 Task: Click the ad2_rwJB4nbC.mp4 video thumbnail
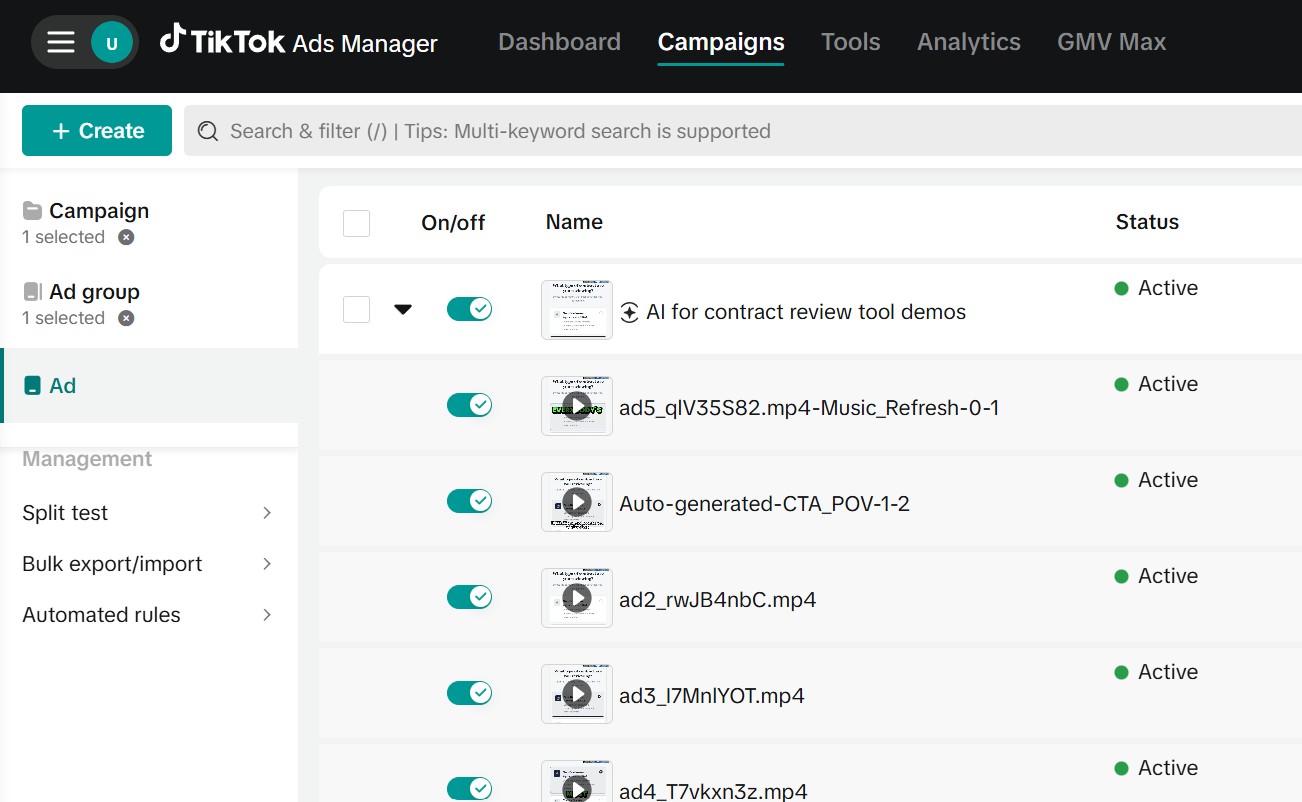576,597
